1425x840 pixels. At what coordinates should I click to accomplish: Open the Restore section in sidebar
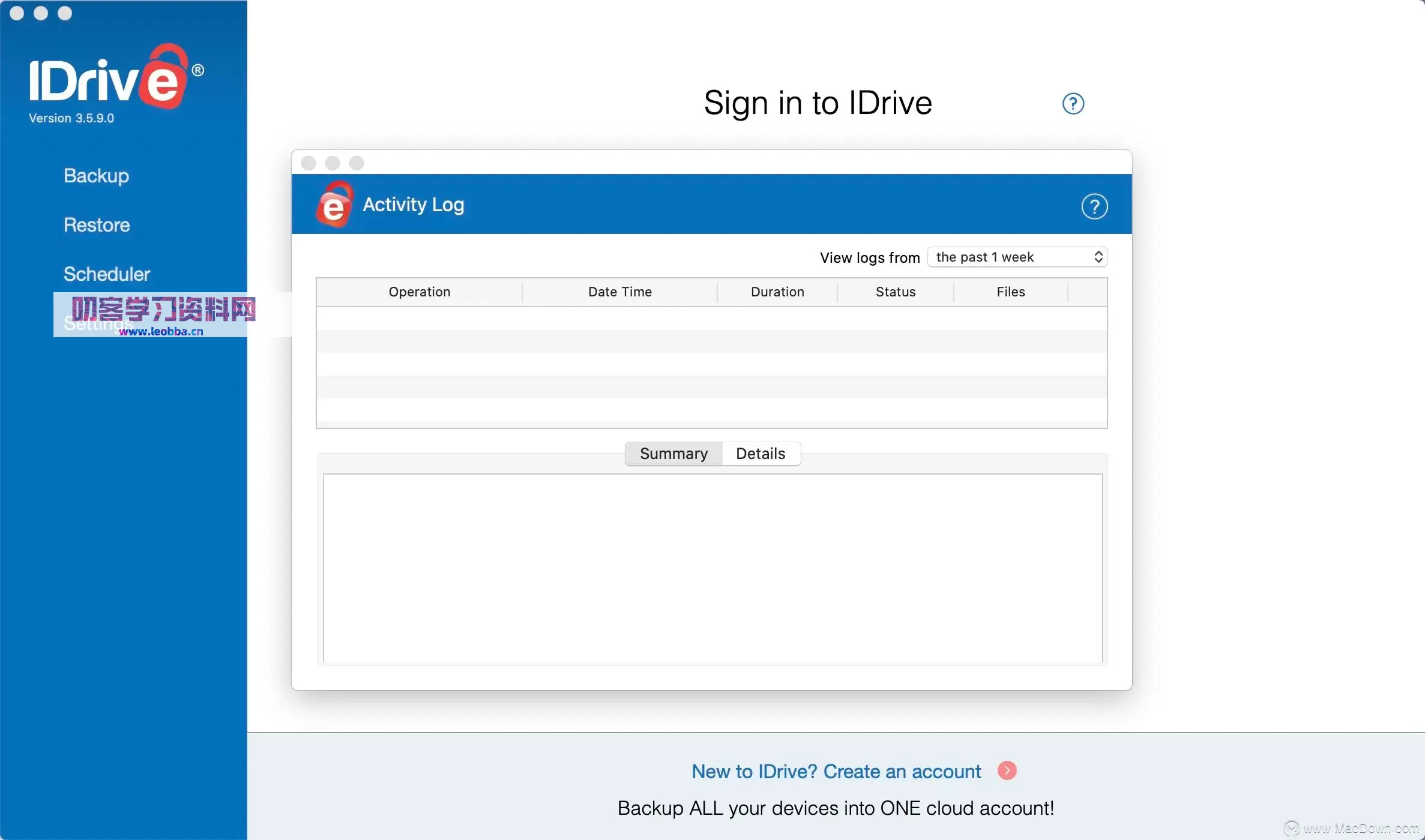pyautogui.click(x=97, y=225)
